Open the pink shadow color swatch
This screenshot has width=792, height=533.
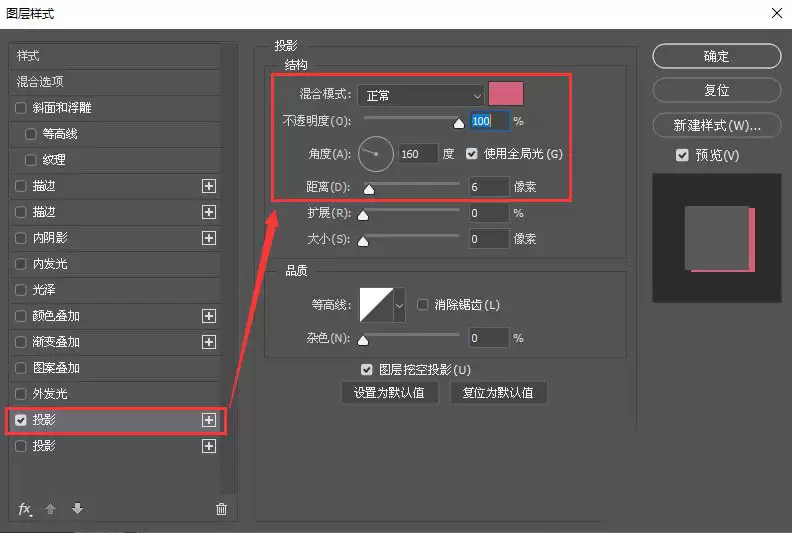[x=506, y=93]
